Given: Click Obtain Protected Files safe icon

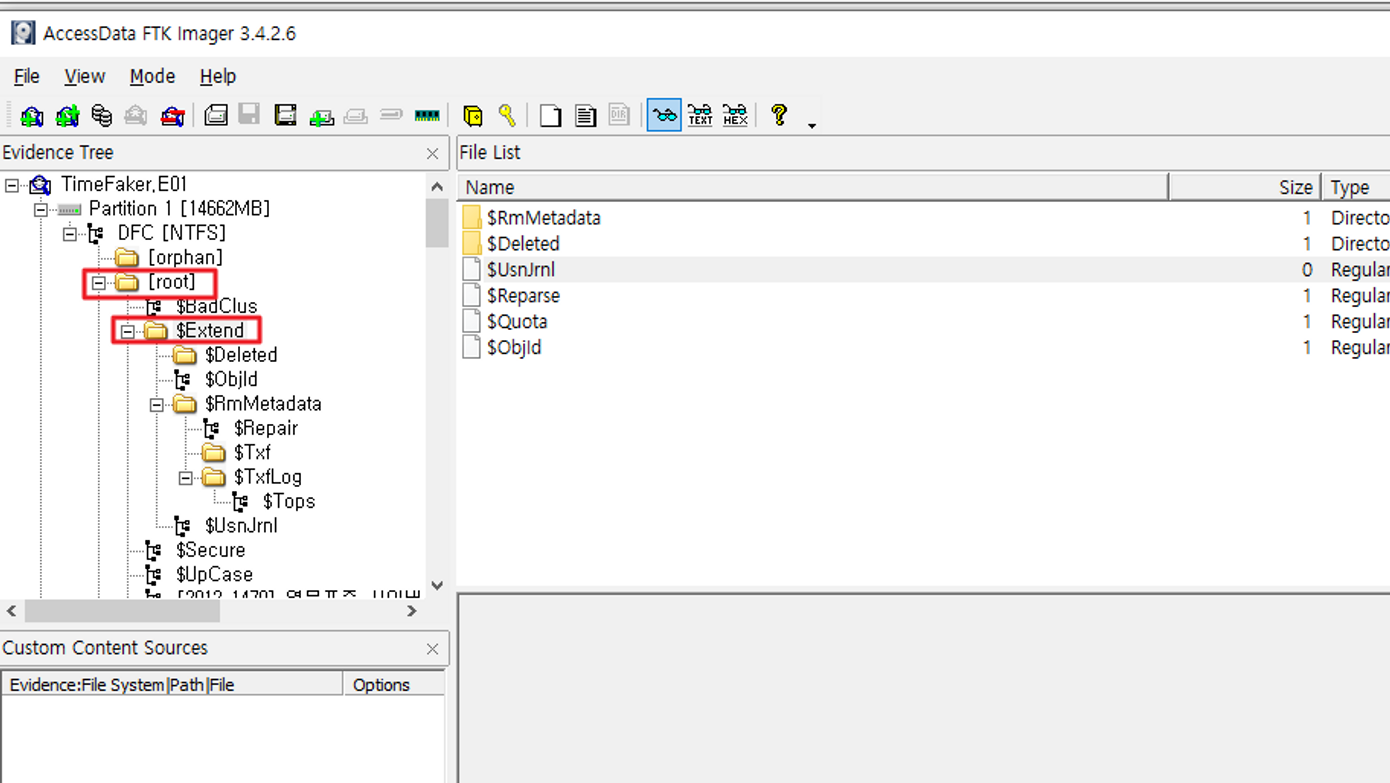Looking at the screenshot, I should click(473, 116).
